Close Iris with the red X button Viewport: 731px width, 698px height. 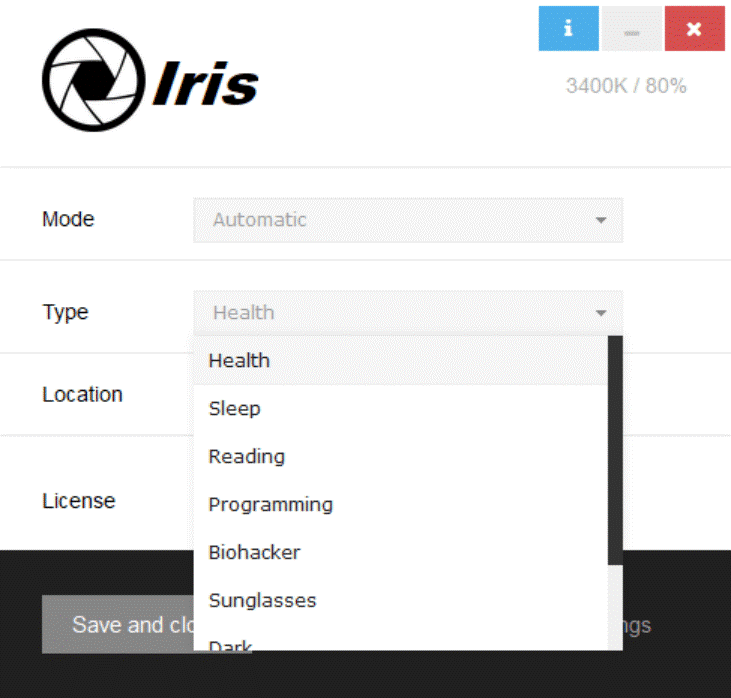point(695,28)
